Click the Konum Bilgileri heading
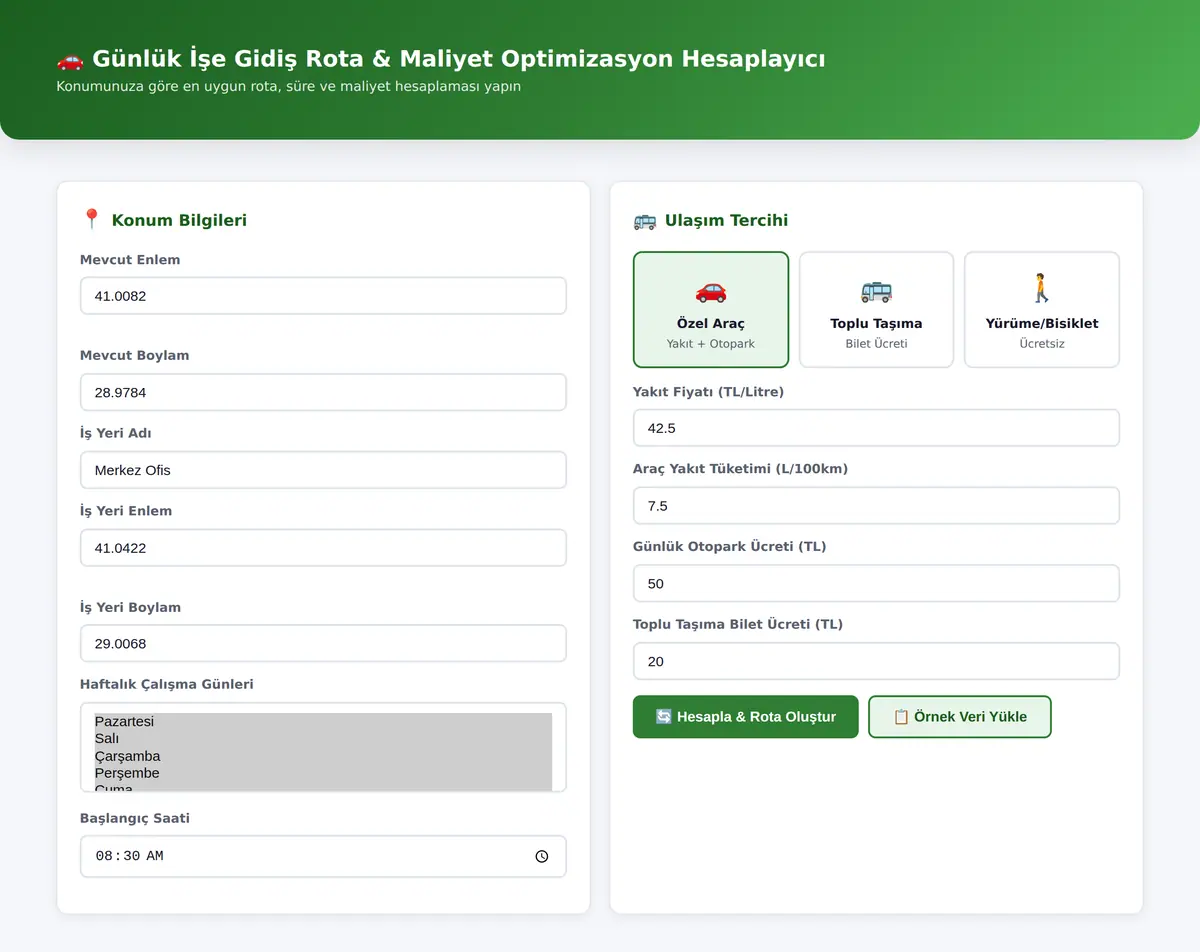 (x=179, y=220)
